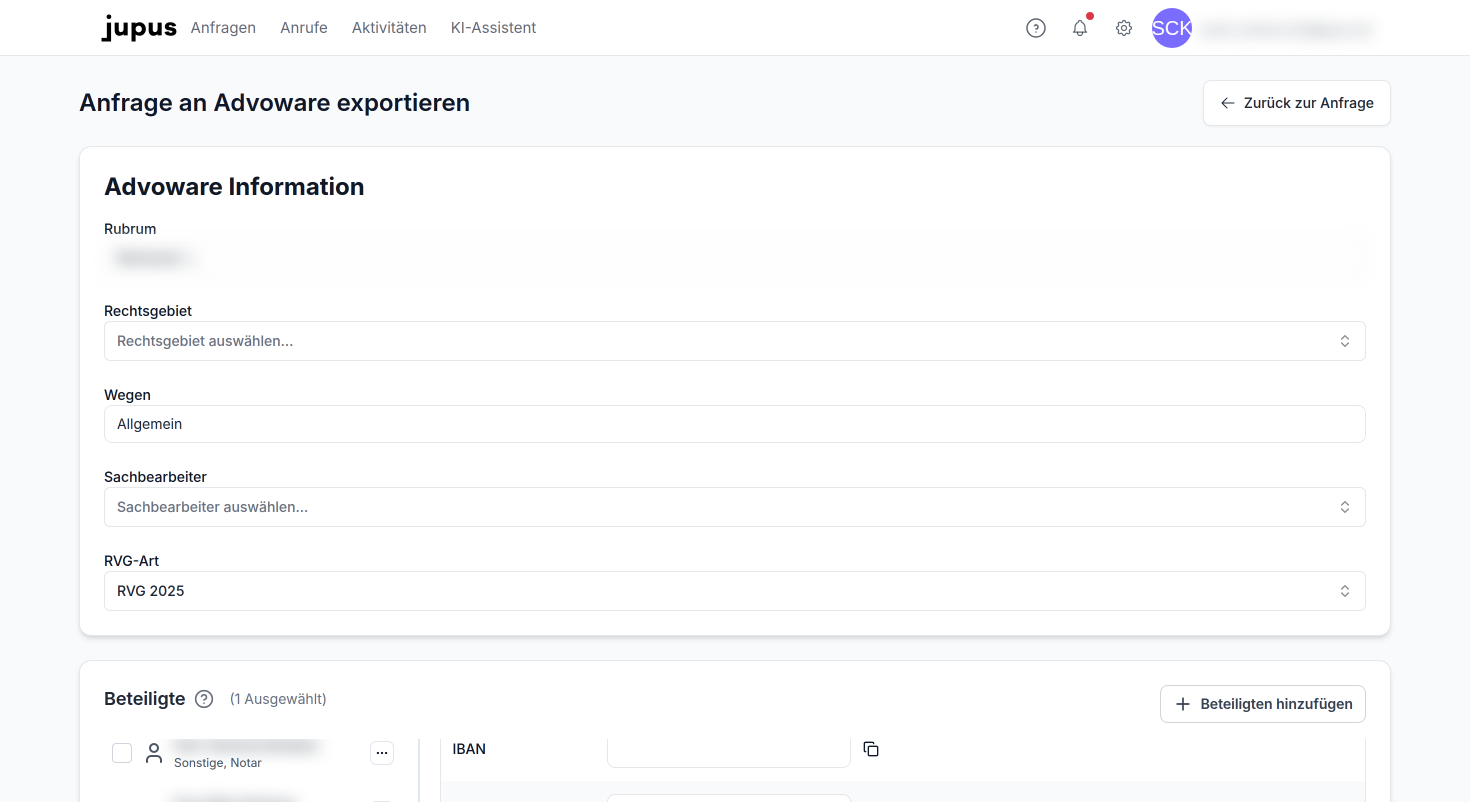Click the SCK user avatar

point(1172,28)
